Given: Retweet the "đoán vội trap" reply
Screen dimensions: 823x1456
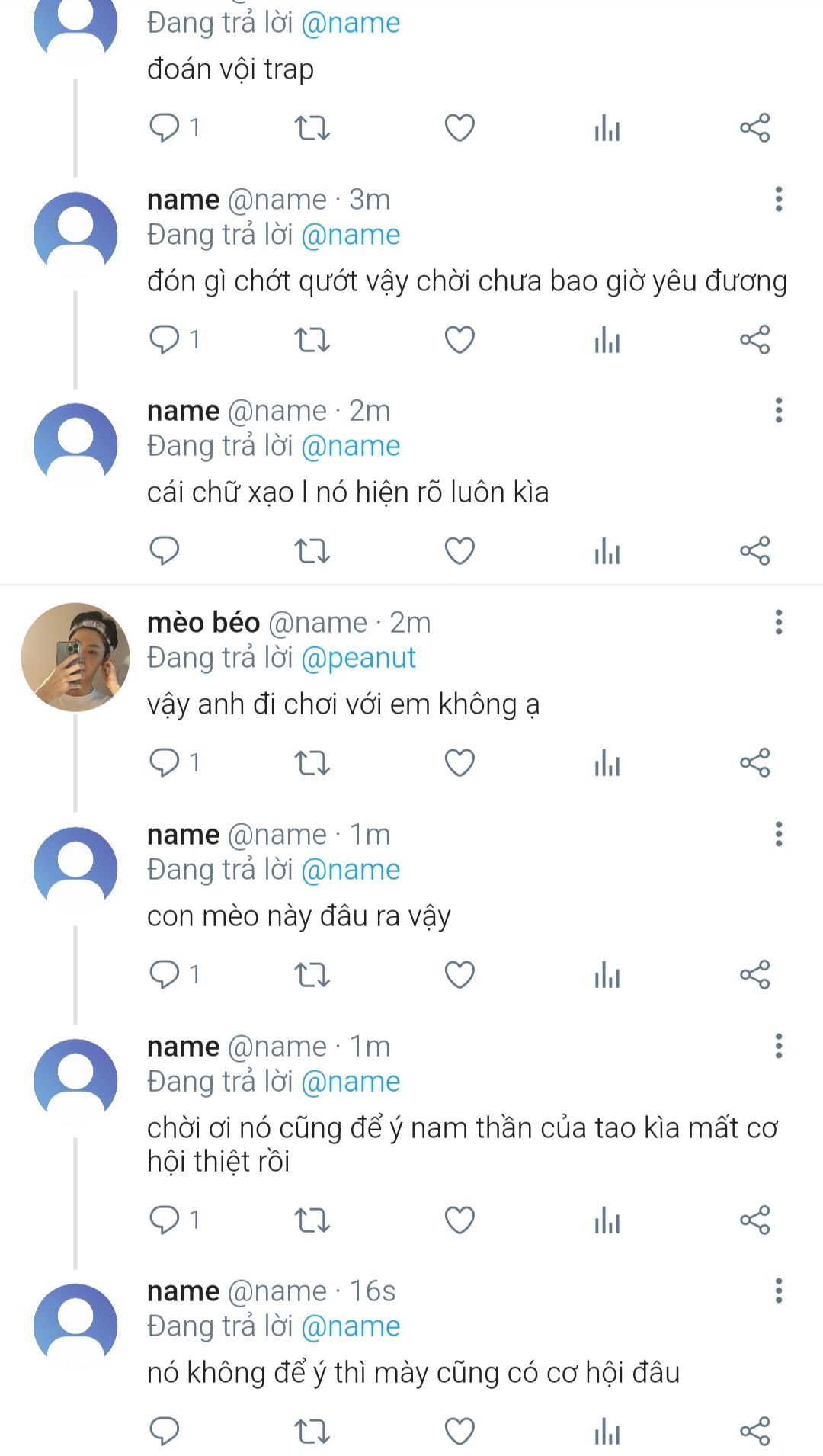Looking at the screenshot, I should pos(312,127).
